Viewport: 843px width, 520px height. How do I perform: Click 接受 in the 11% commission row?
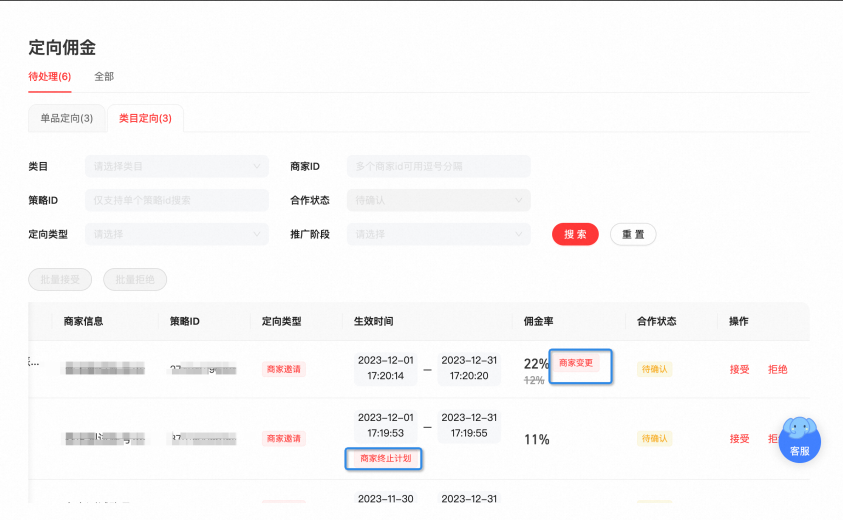[739, 439]
